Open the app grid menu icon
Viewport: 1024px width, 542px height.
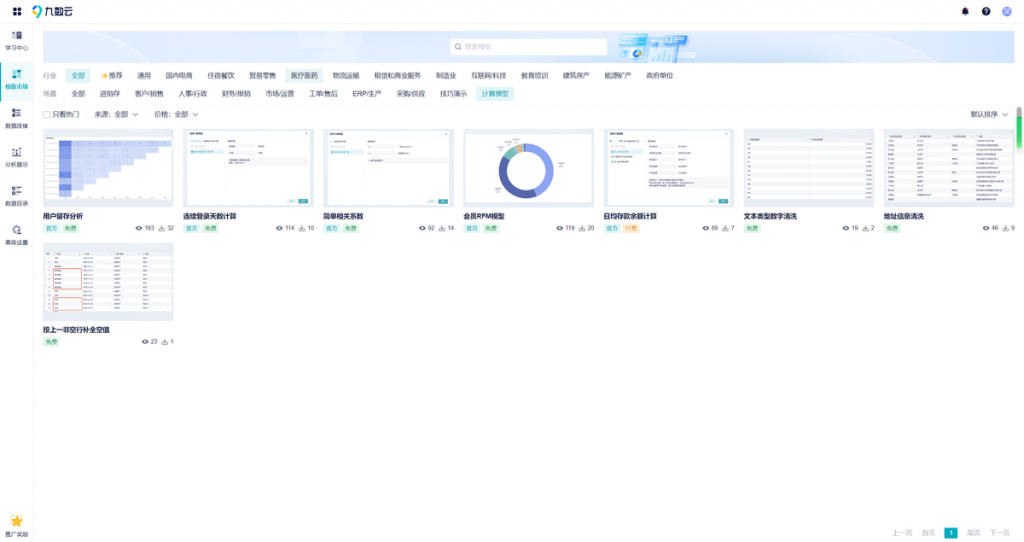pos(17,11)
